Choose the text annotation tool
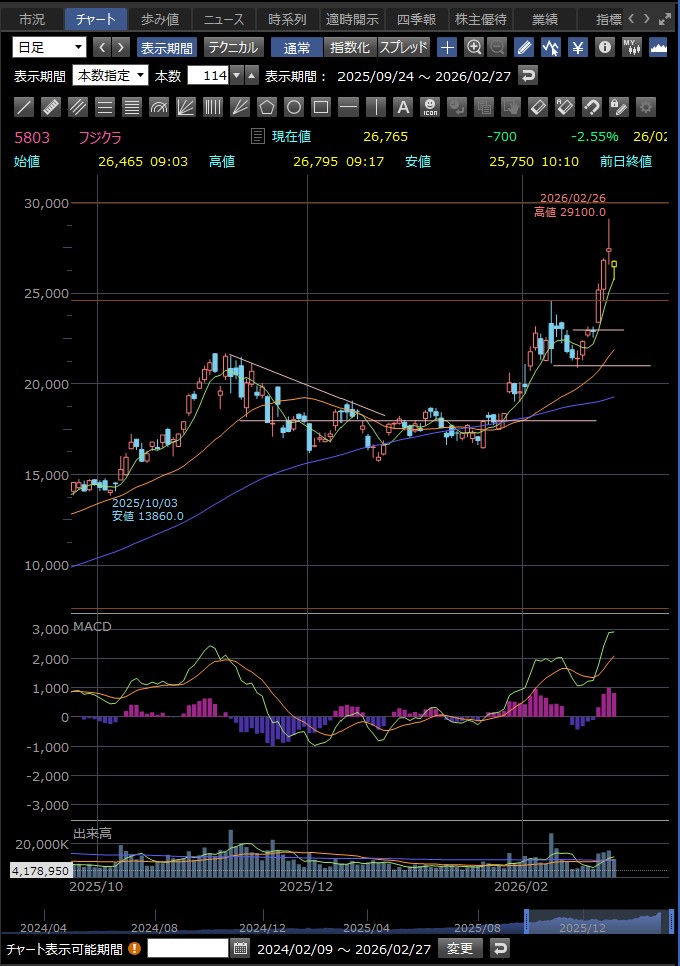 point(402,107)
